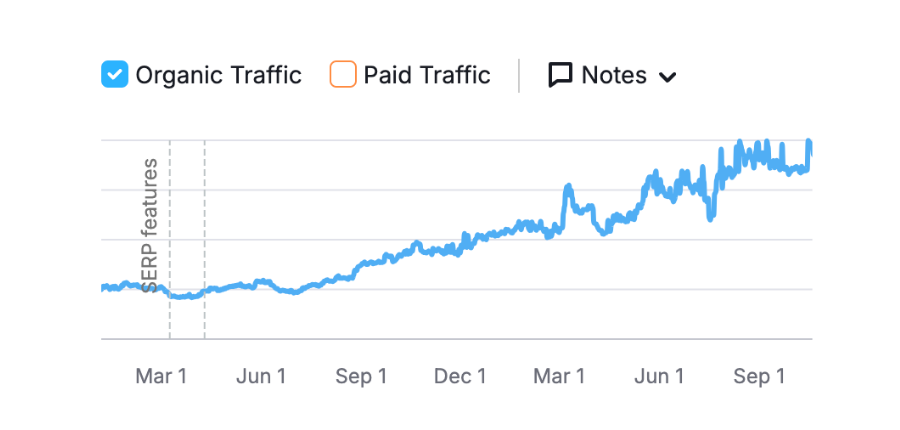Click the Organic Traffic label

(219, 75)
